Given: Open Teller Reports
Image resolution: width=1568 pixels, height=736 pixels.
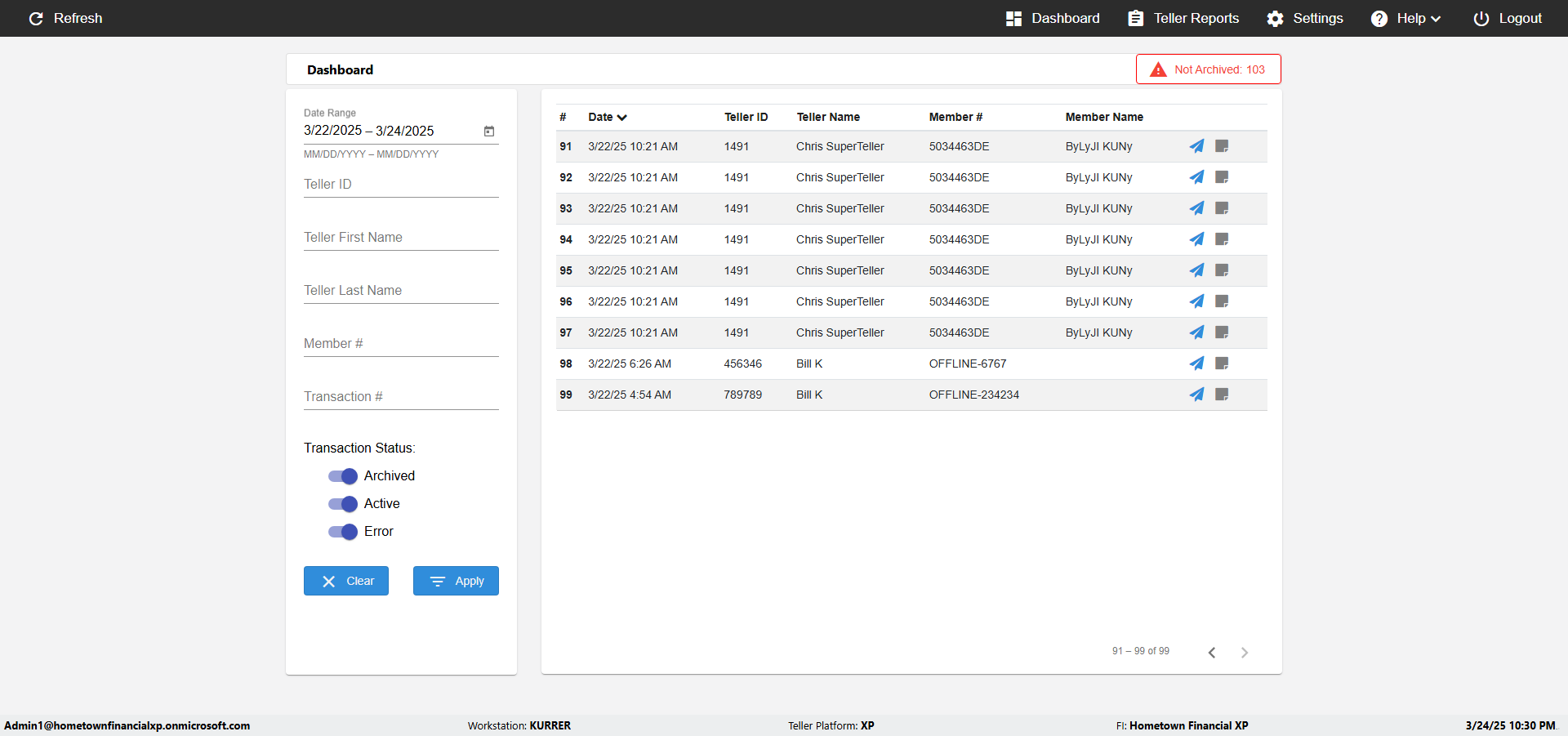Looking at the screenshot, I should pos(1183,19).
